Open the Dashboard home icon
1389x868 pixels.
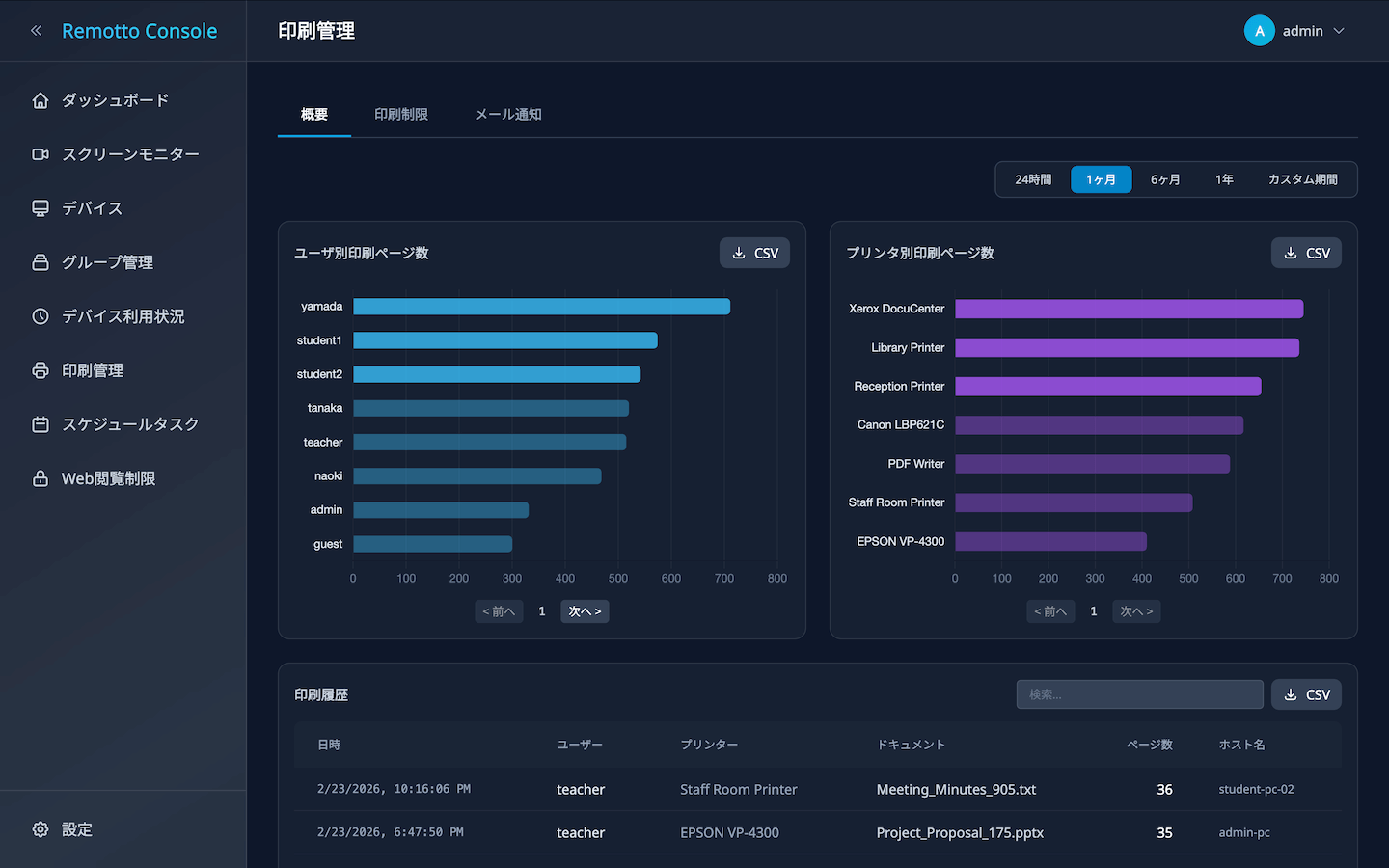(41, 100)
